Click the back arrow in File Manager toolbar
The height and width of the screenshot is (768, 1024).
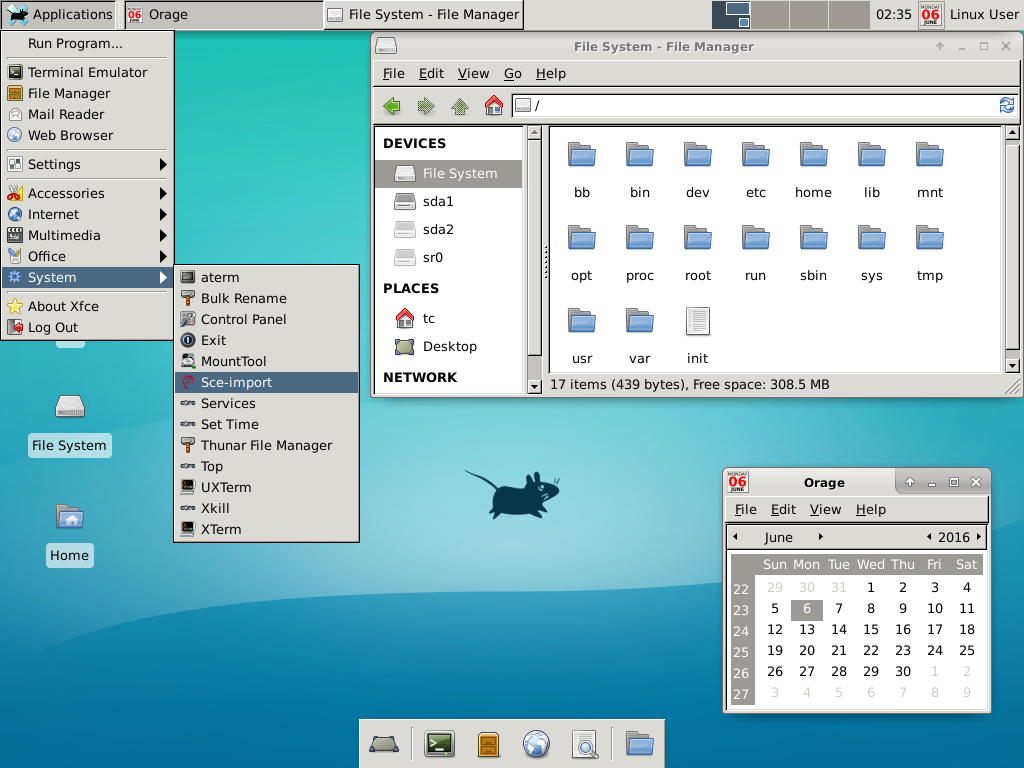[x=392, y=106]
